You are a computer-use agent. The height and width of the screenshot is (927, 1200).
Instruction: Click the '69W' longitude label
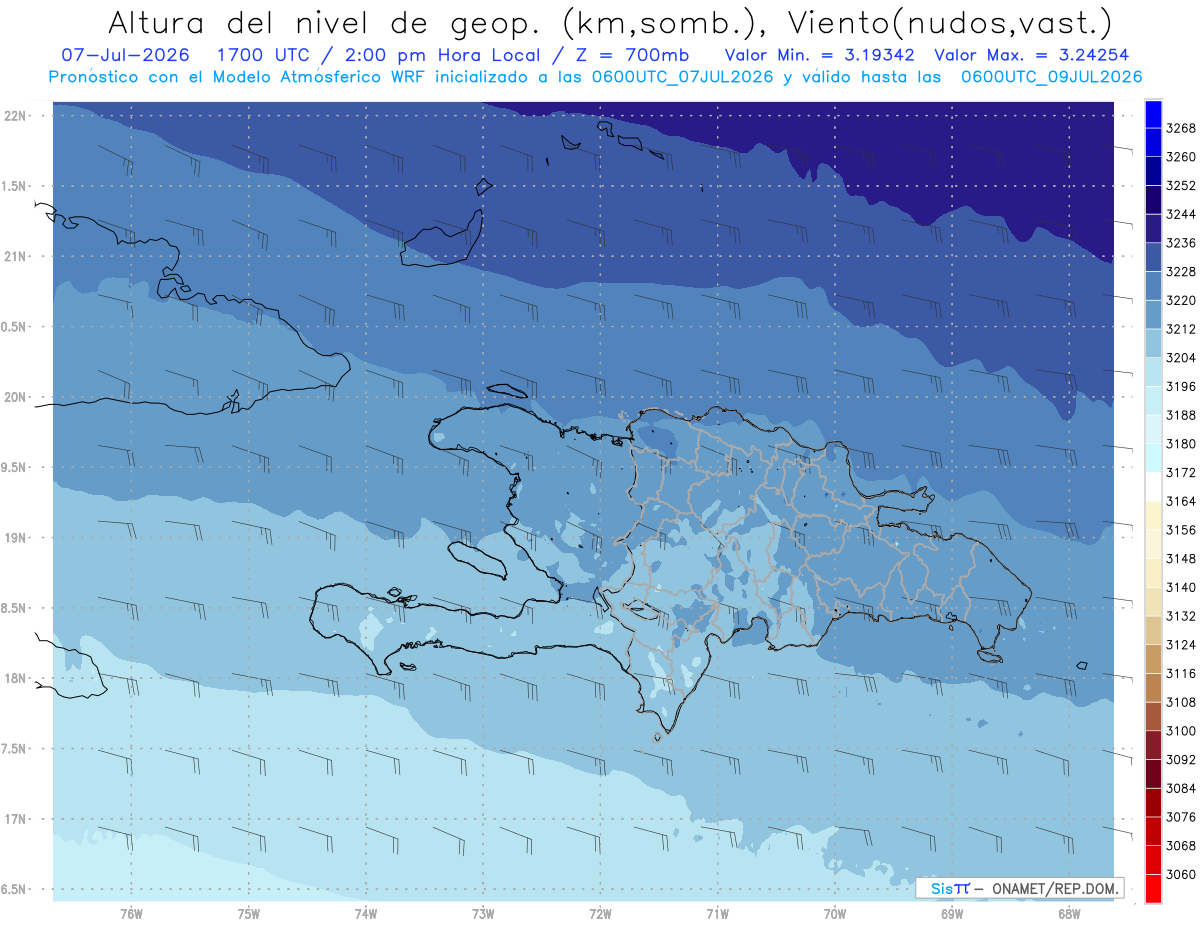952,913
